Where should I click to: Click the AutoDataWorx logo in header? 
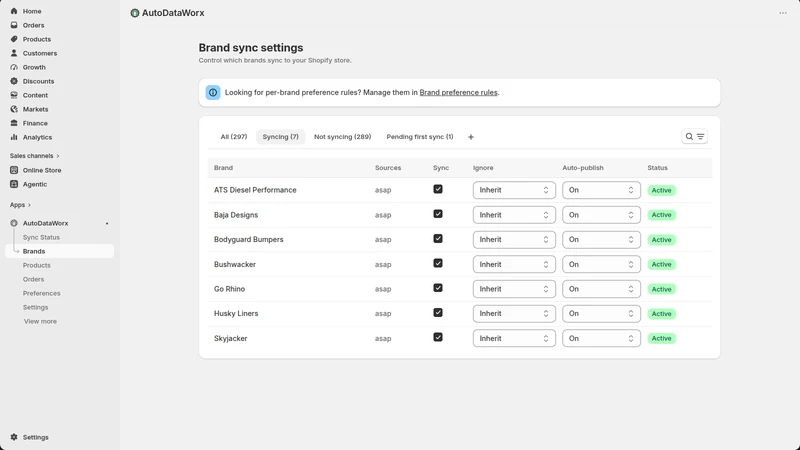(135, 13)
